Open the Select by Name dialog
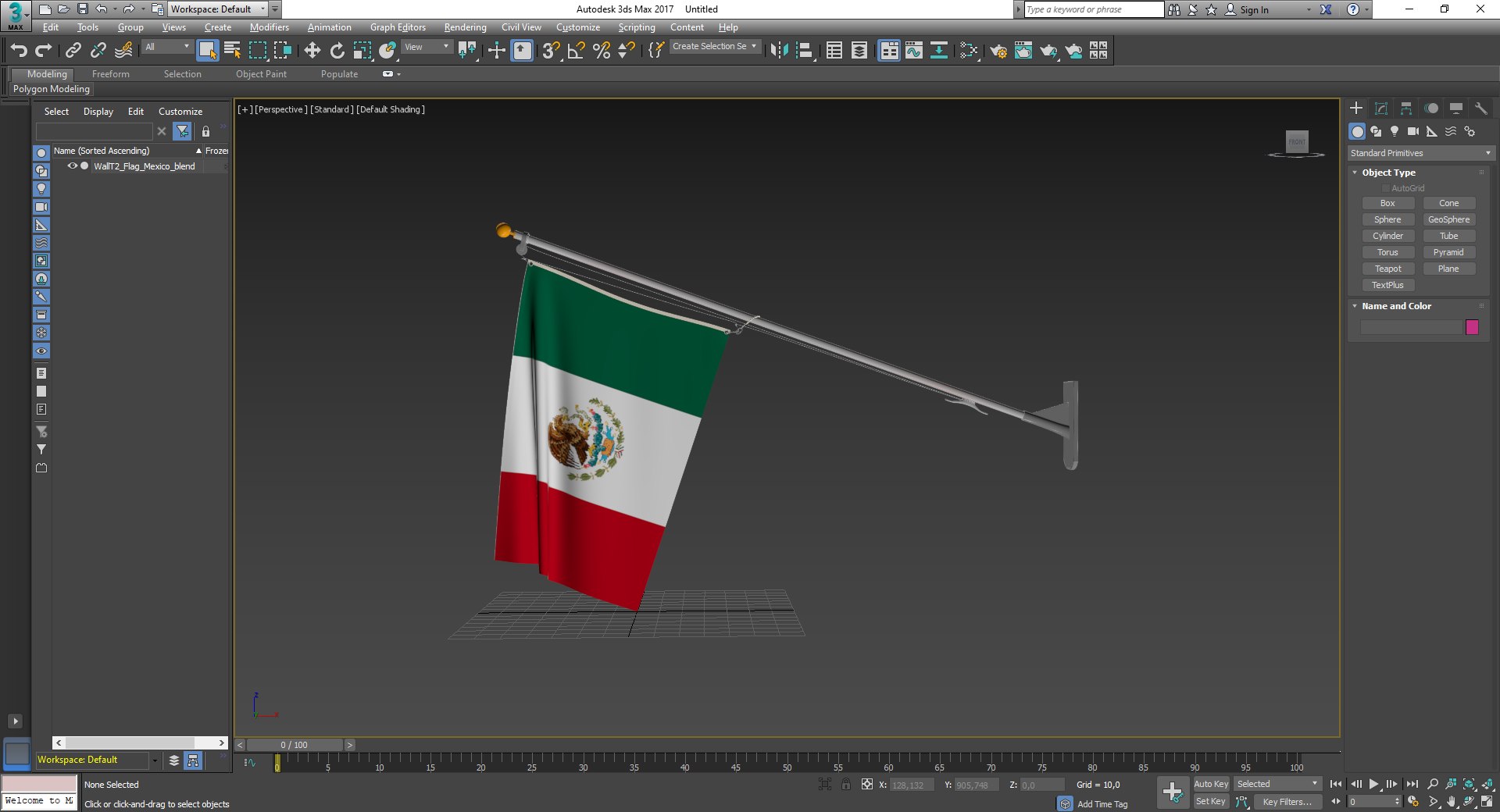The width and height of the screenshot is (1500, 812). (233, 51)
